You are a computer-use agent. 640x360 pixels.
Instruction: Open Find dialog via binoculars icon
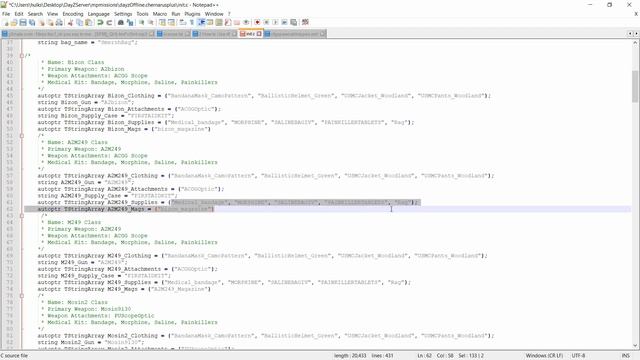pos(121,22)
